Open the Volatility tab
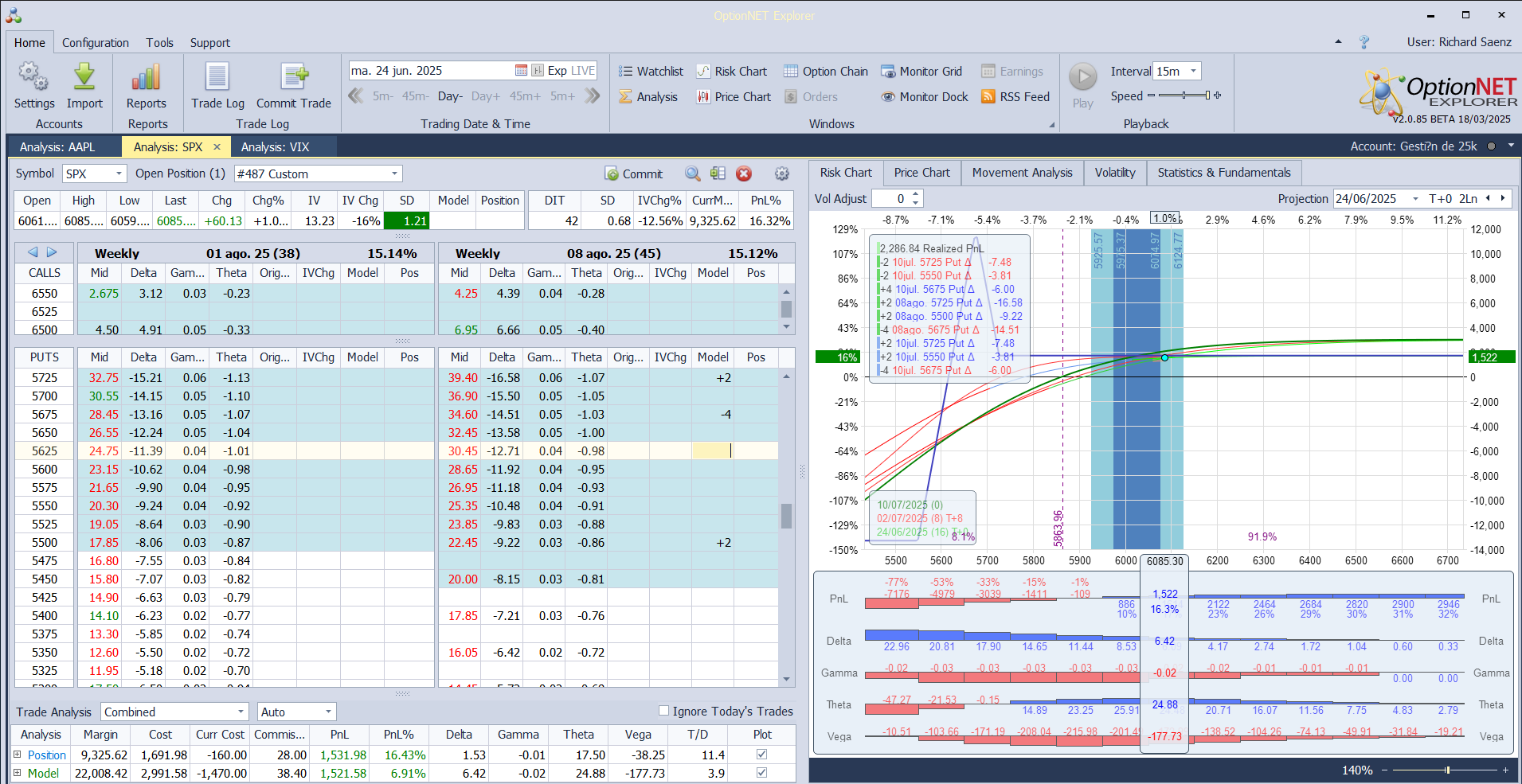Viewport: 1522px width, 784px height. pos(1115,173)
